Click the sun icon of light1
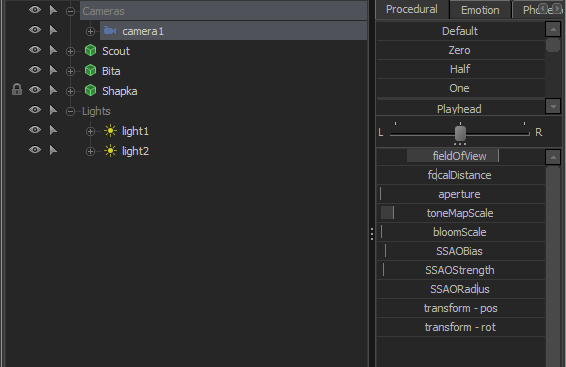 pos(110,131)
